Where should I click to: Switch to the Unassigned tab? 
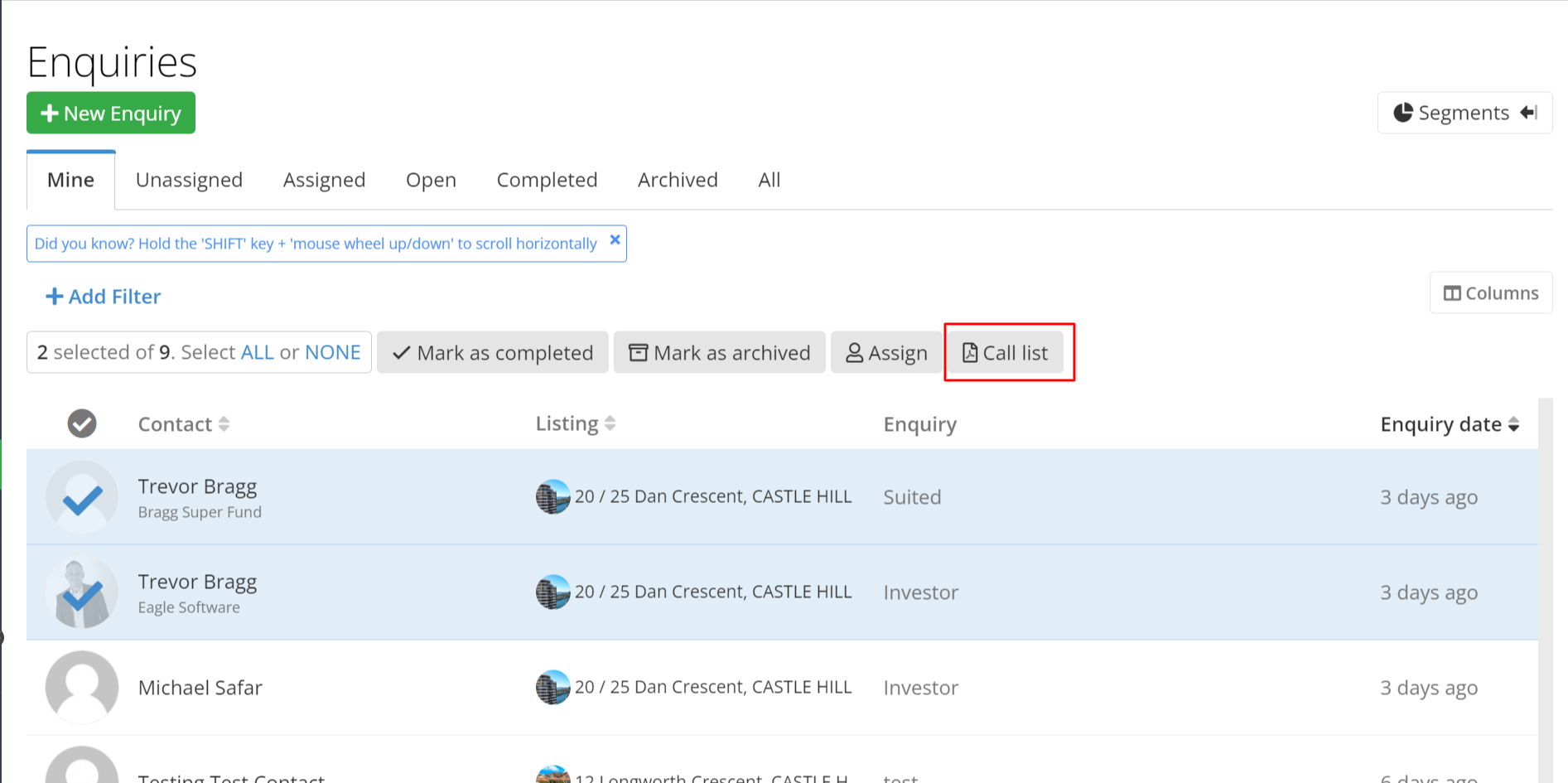[x=189, y=180]
